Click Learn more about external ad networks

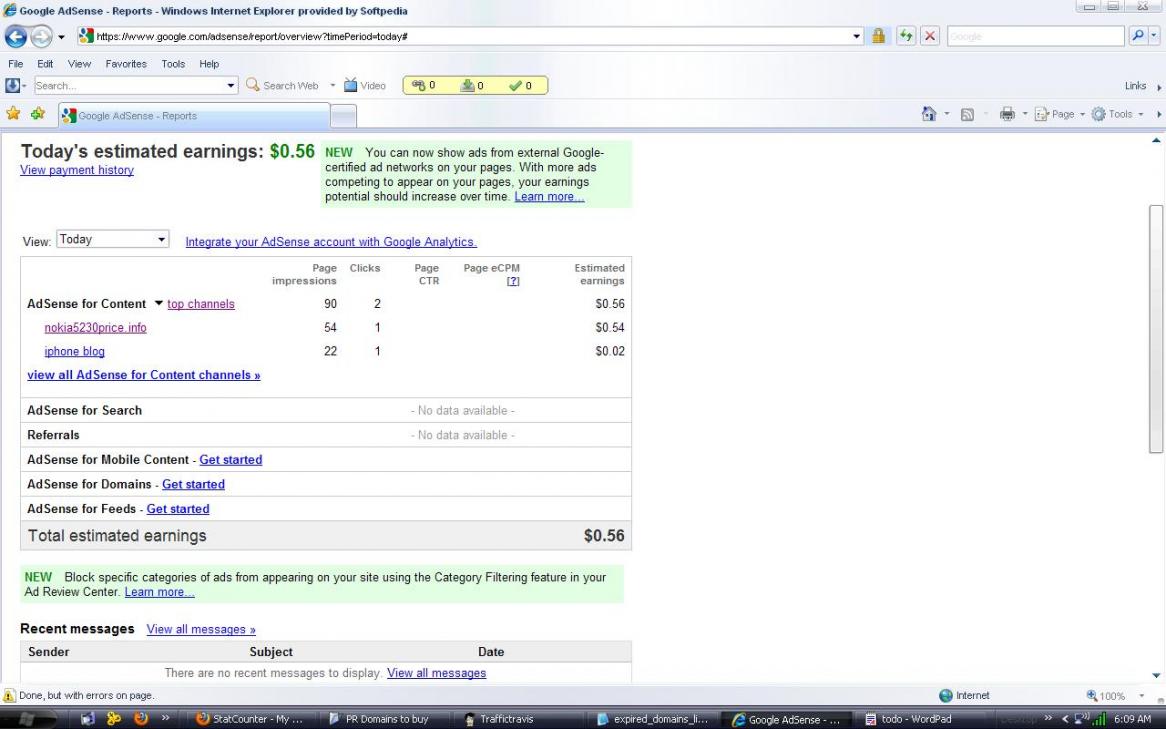tap(549, 196)
